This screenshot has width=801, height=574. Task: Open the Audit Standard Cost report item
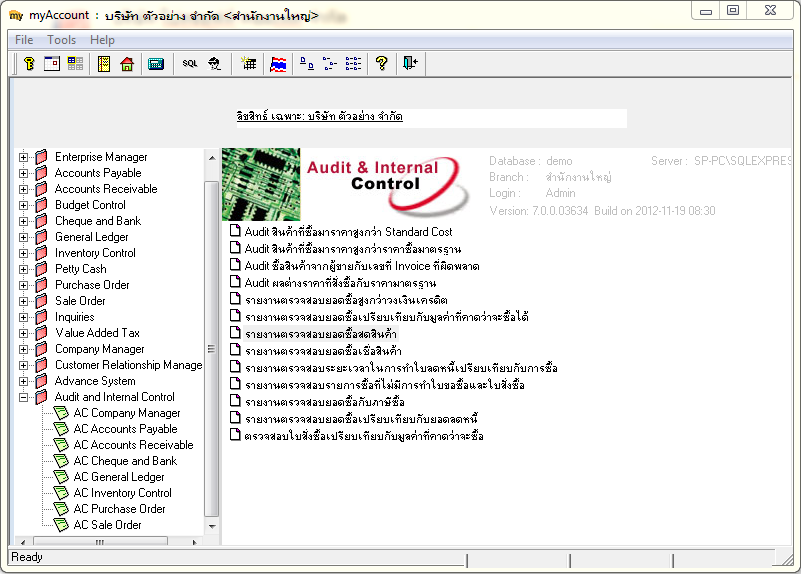[x=348, y=232]
